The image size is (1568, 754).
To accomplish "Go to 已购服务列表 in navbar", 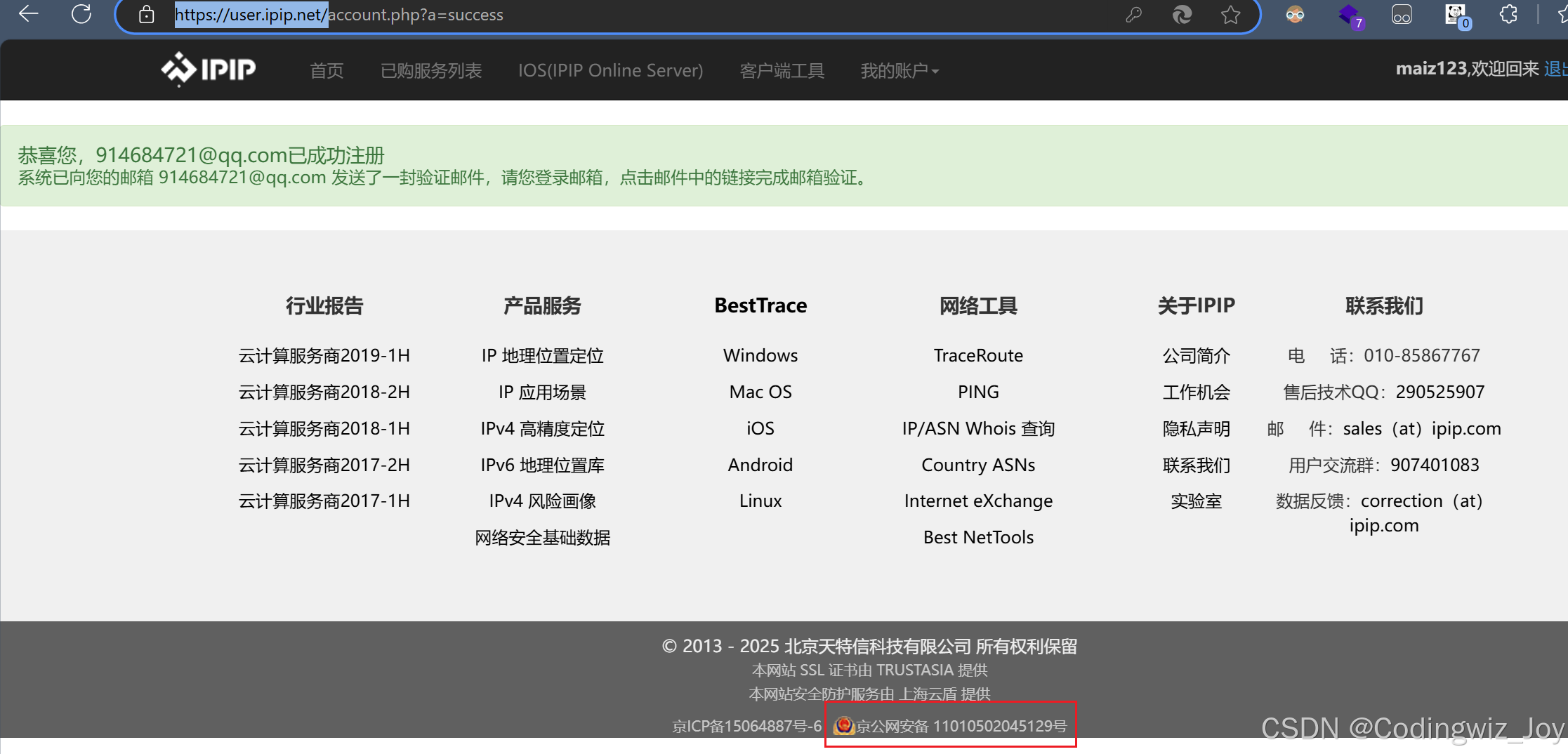I will pyautogui.click(x=430, y=71).
